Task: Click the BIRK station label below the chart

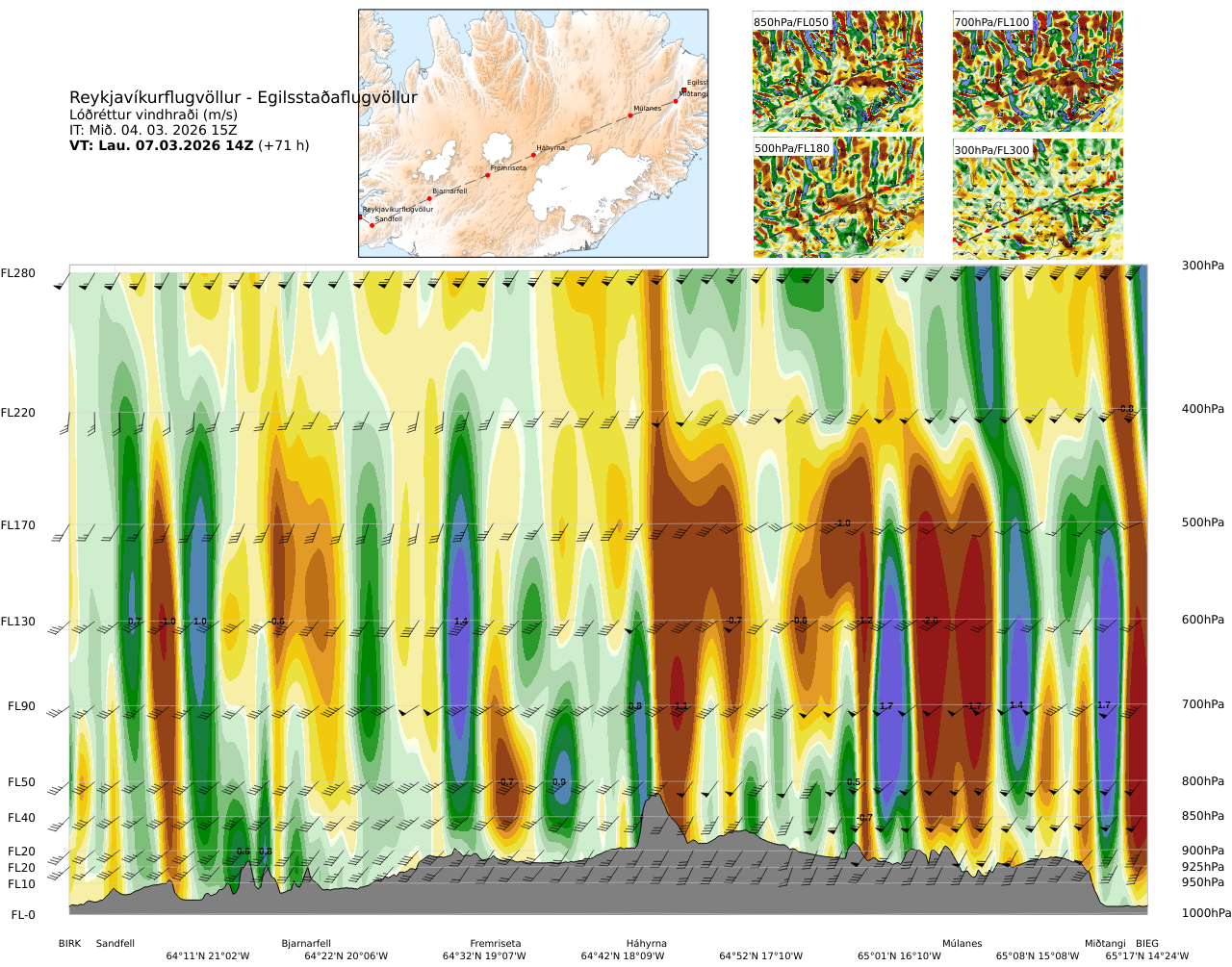Action: (x=69, y=944)
